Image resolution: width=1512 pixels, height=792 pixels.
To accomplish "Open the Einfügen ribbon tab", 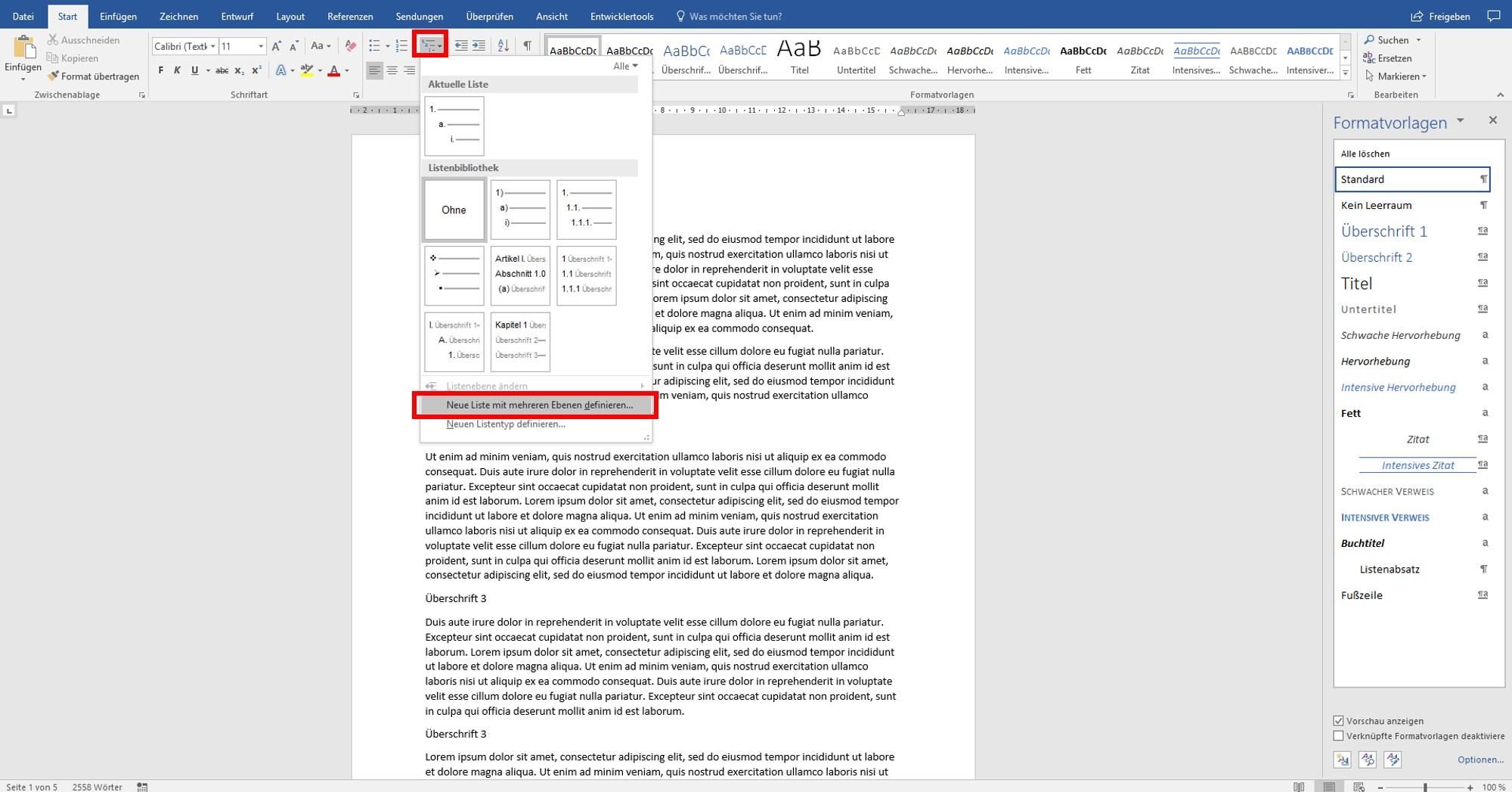I will 118,16.
